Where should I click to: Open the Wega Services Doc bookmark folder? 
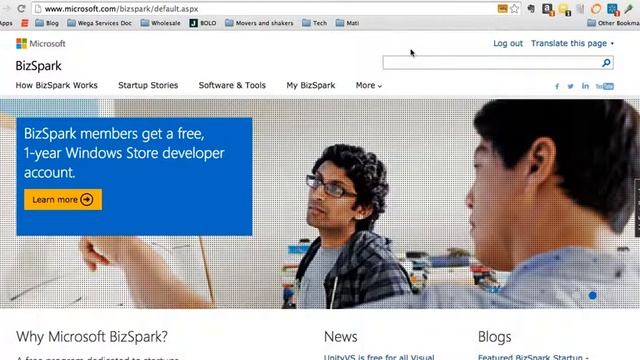coord(100,23)
